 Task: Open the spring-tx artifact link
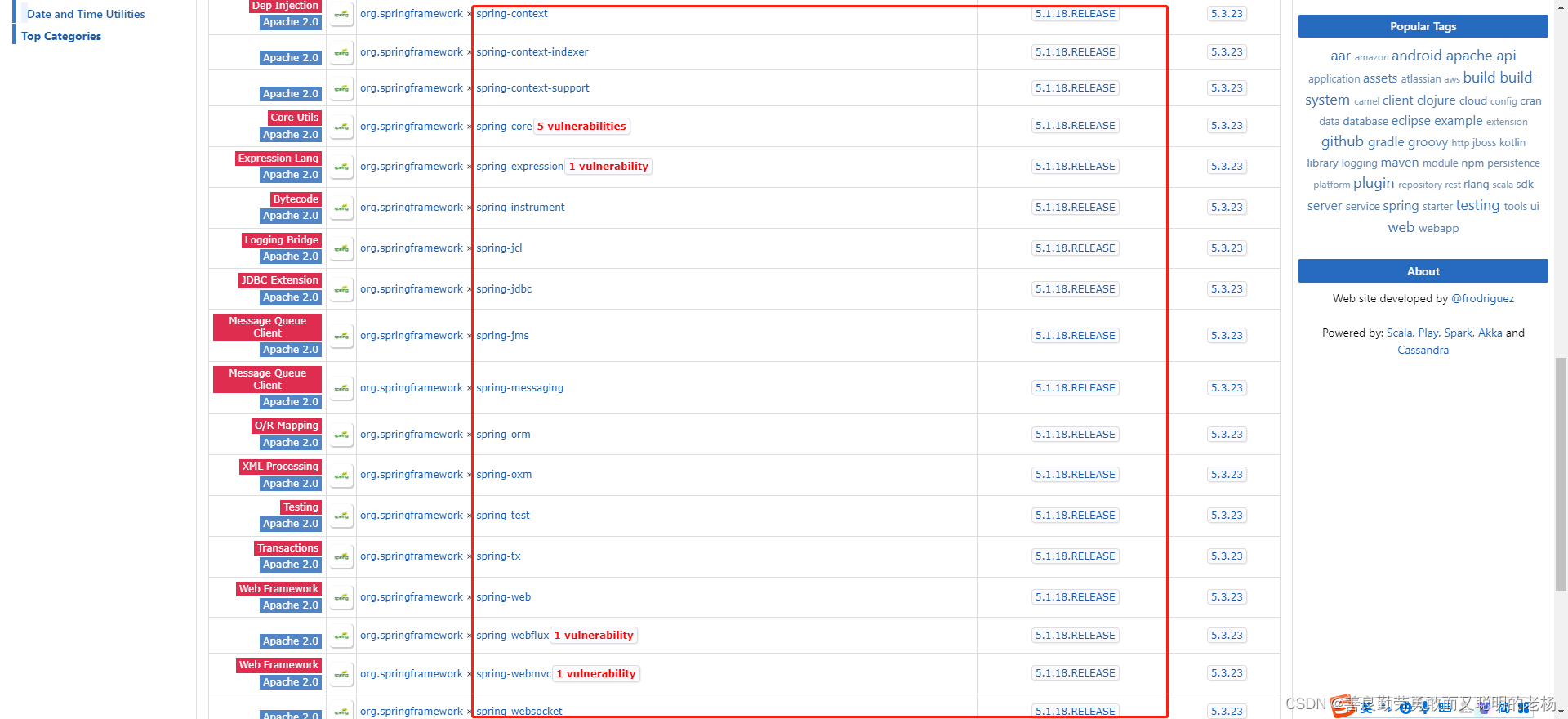pos(498,556)
